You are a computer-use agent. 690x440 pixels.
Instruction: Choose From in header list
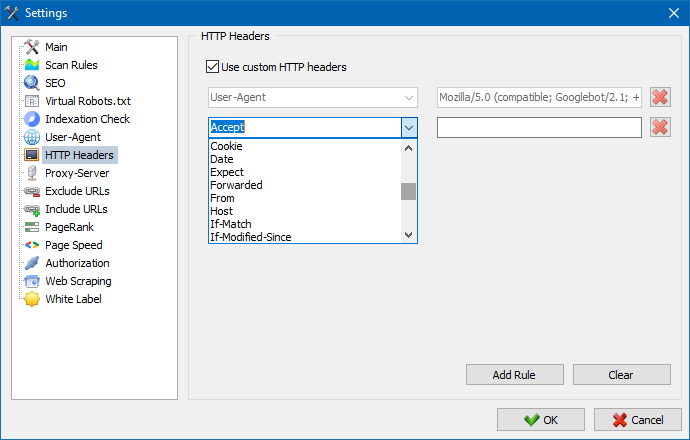click(305, 198)
